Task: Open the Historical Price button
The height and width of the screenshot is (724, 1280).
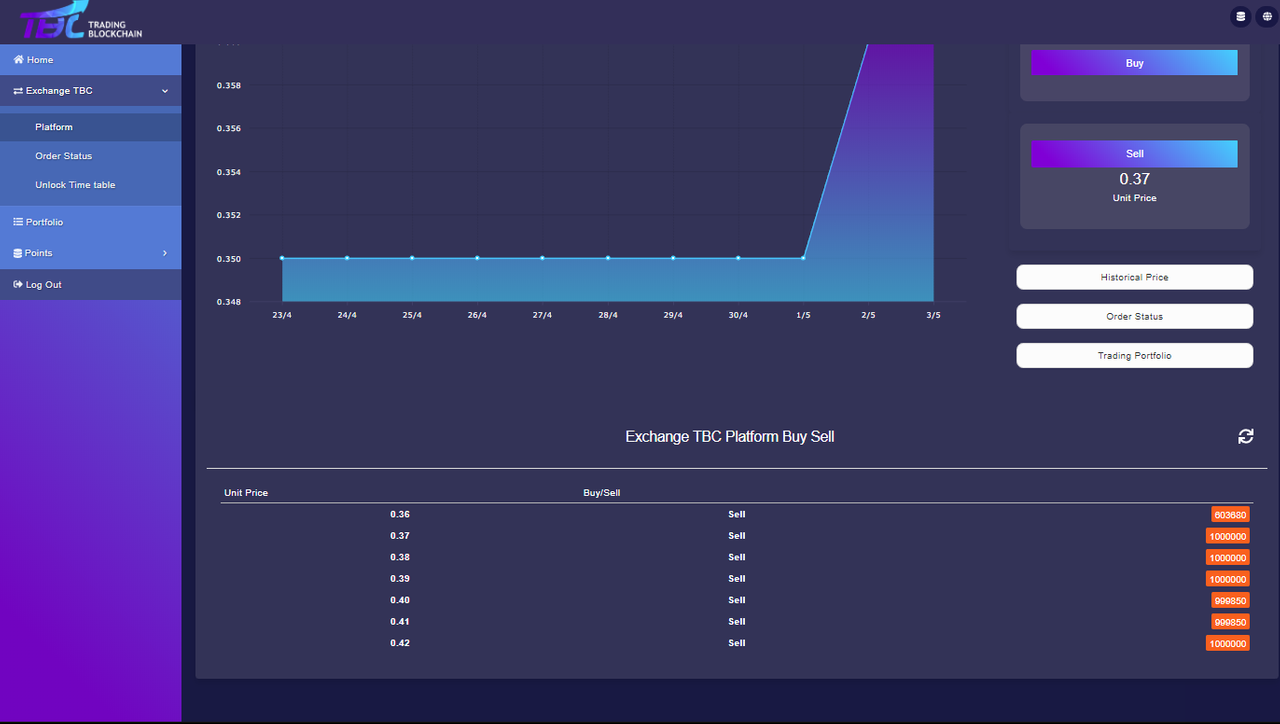Action: click(1134, 277)
